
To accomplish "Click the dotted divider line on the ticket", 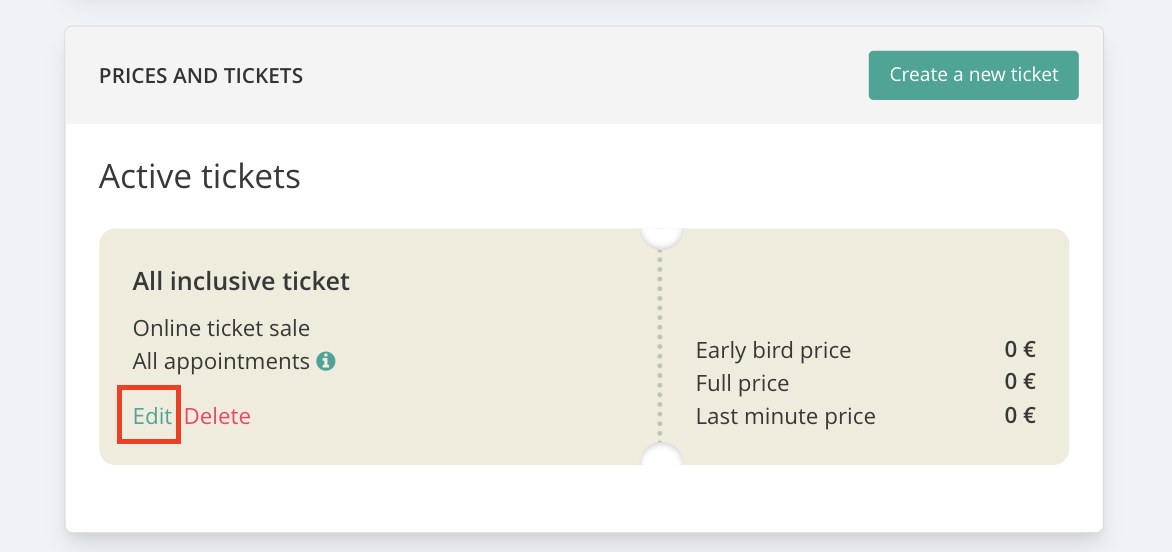I will coord(660,345).
